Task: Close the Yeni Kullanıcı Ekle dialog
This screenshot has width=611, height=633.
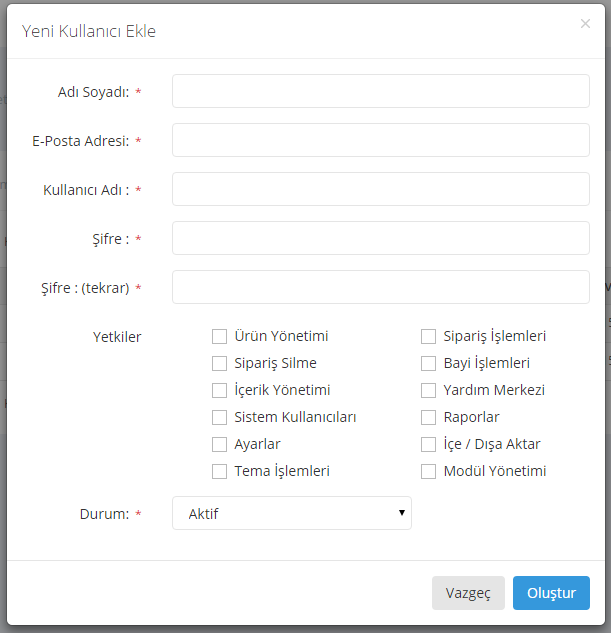Action: coord(585,24)
